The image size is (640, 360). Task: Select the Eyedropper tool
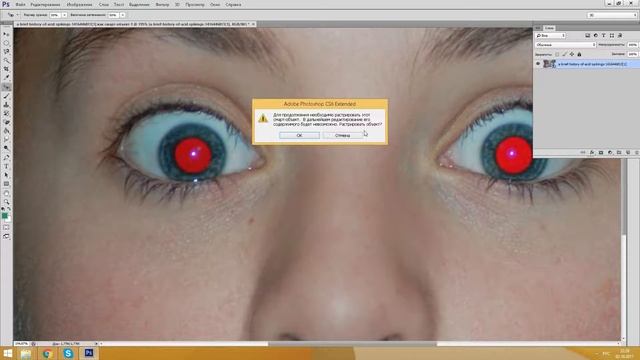(6, 78)
